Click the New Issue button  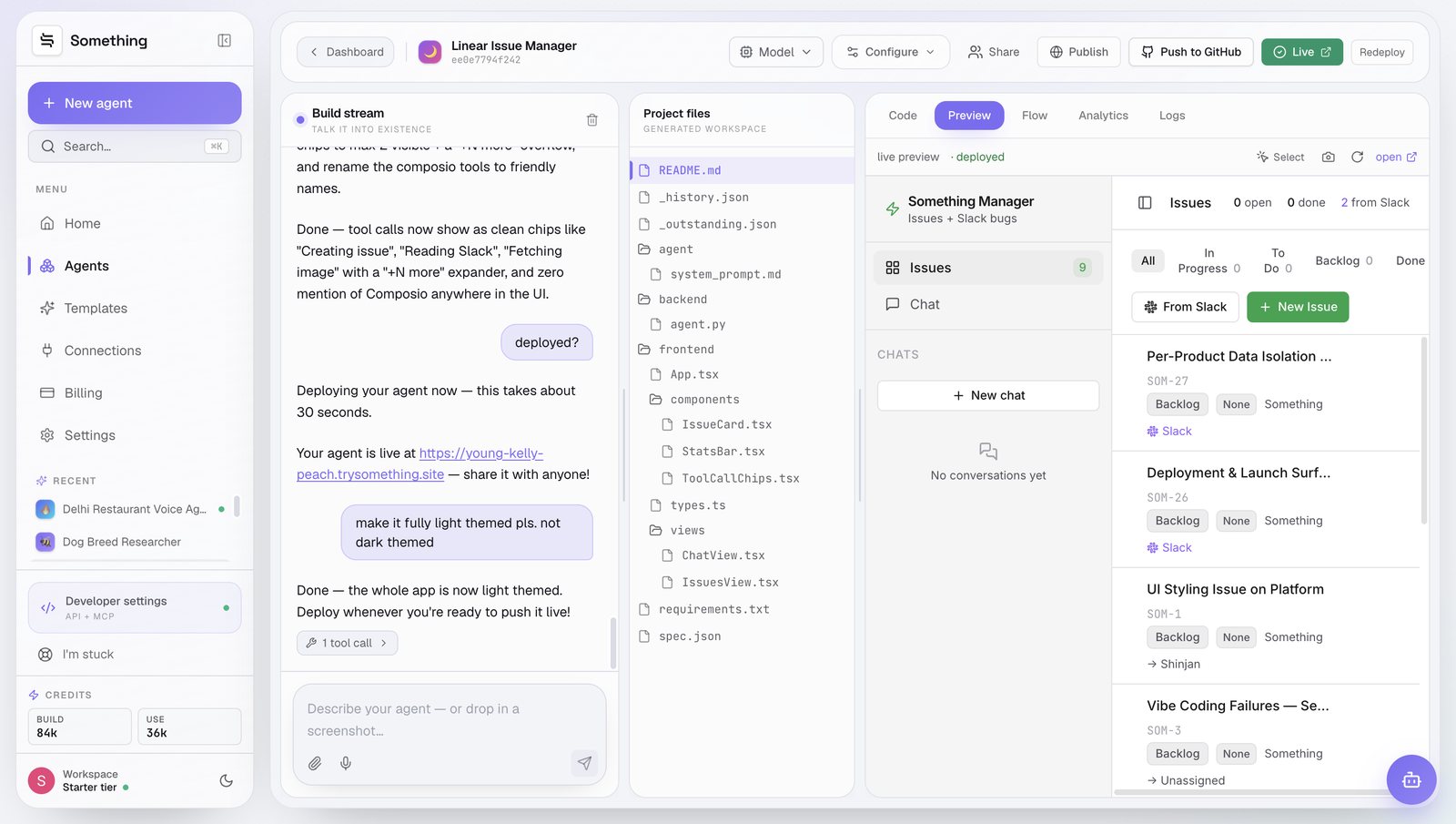(x=1298, y=307)
